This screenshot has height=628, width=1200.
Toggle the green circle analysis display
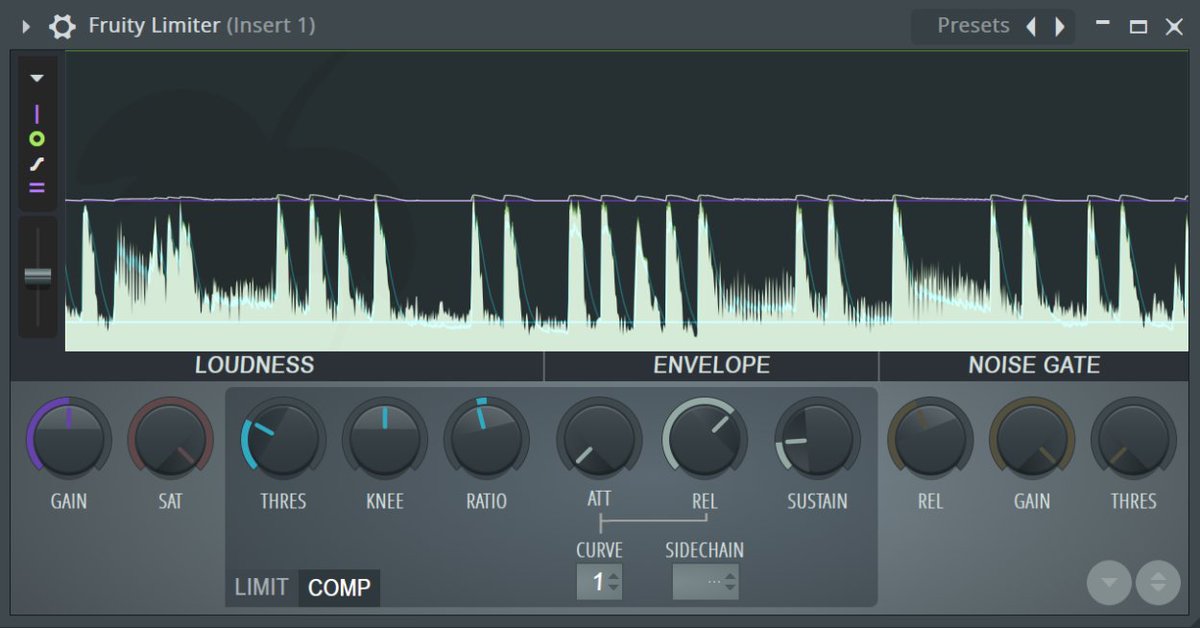tap(37, 139)
